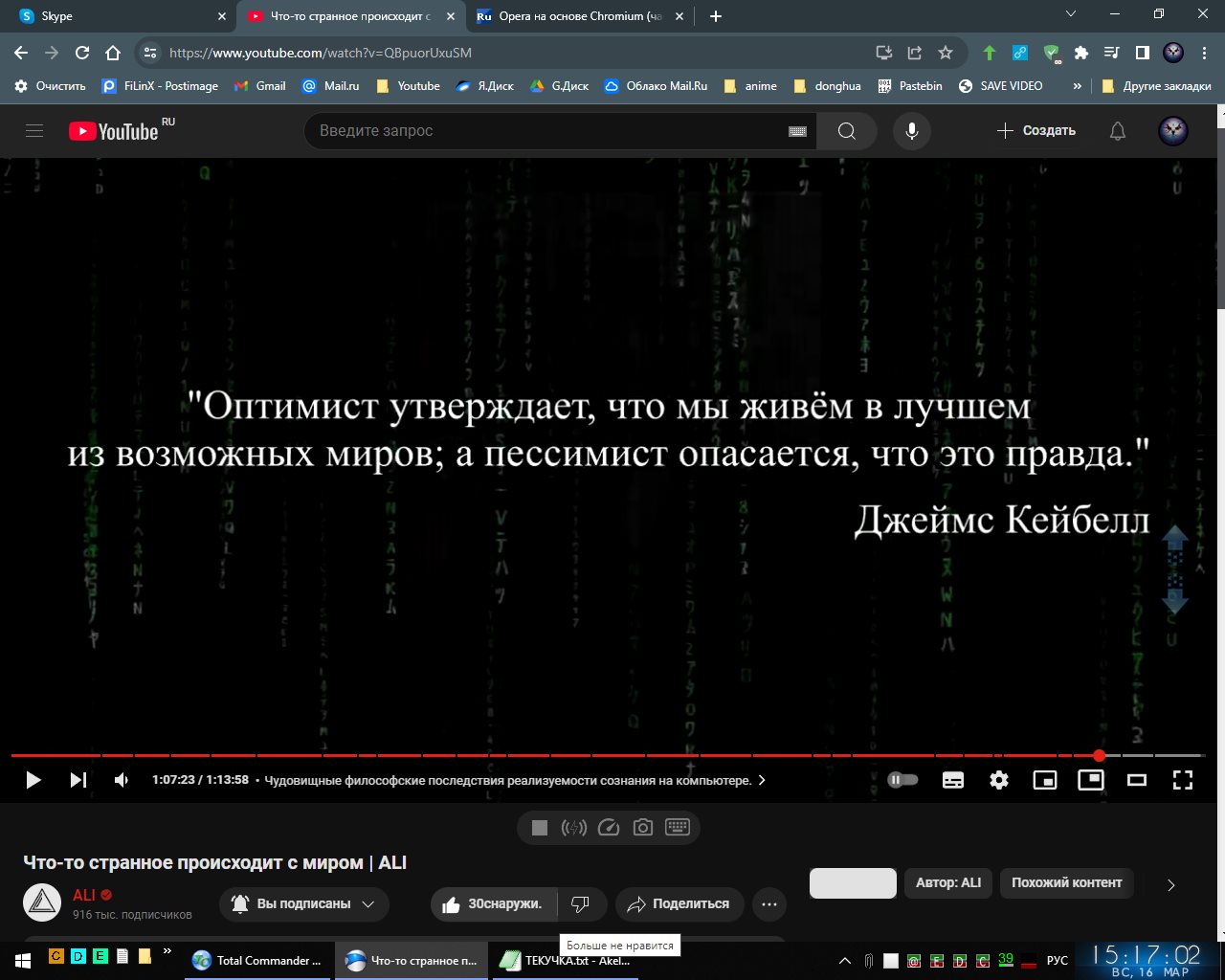Open the playback speed gauge control
This screenshot has width=1225, height=980.
click(x=609, y=828)
